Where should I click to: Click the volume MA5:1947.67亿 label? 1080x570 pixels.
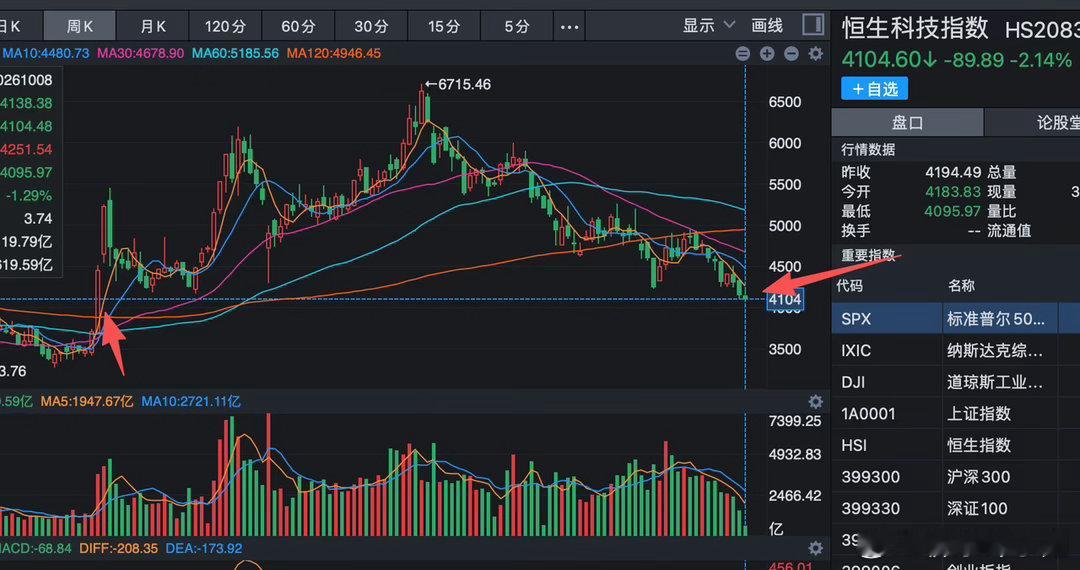pyautogui.click(x=87, y=401)
